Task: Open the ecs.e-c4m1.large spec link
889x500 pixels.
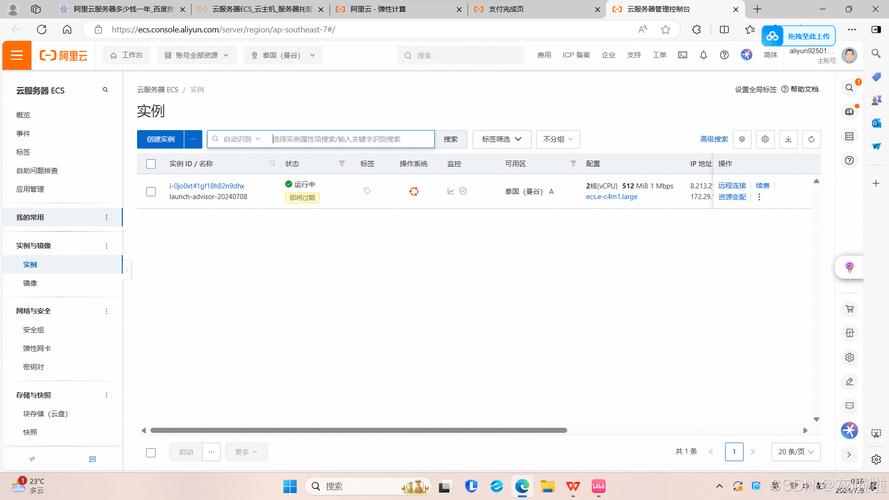Action: pos(612,197)
